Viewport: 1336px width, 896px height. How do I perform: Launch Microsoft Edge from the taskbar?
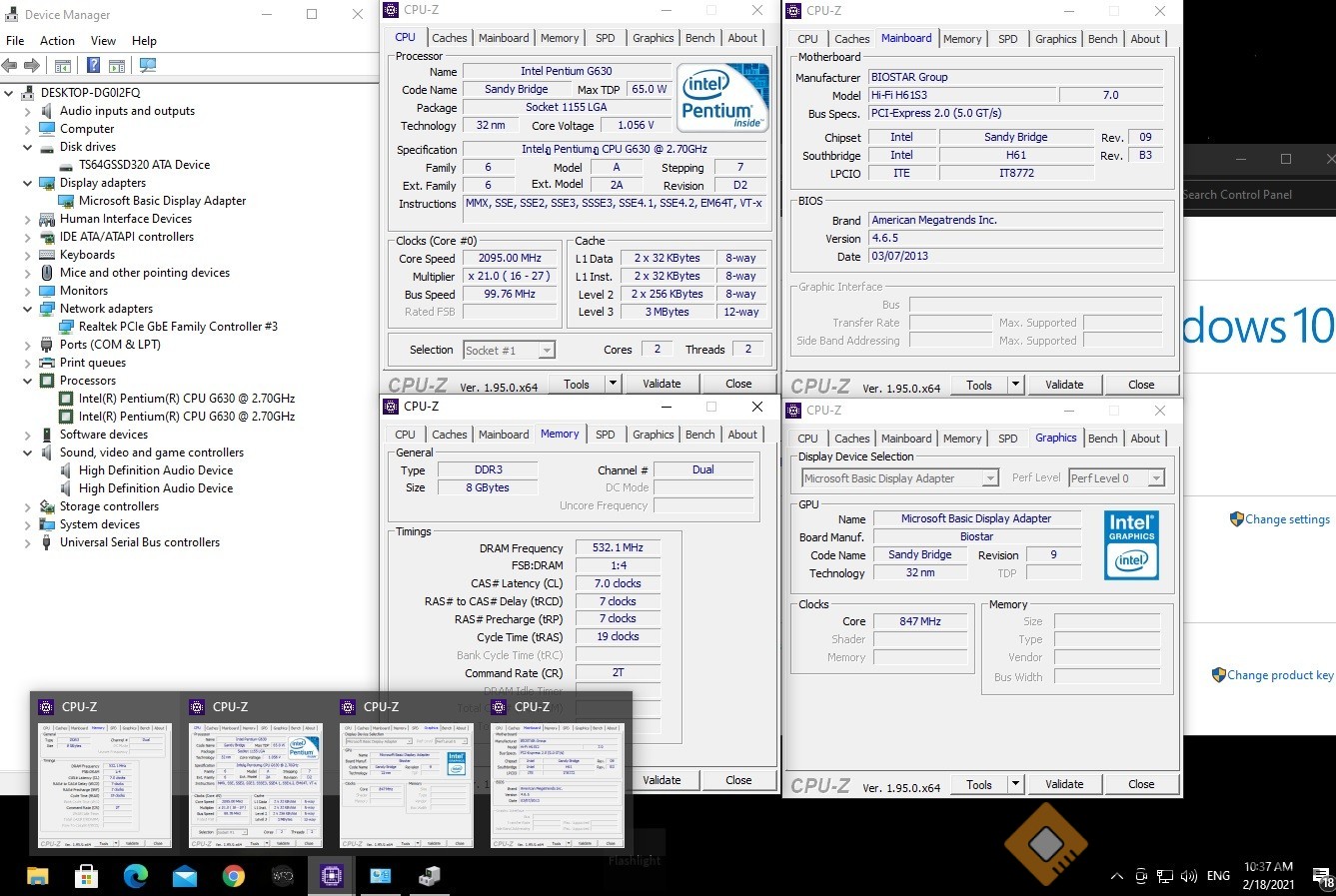(x=135, y=876)
